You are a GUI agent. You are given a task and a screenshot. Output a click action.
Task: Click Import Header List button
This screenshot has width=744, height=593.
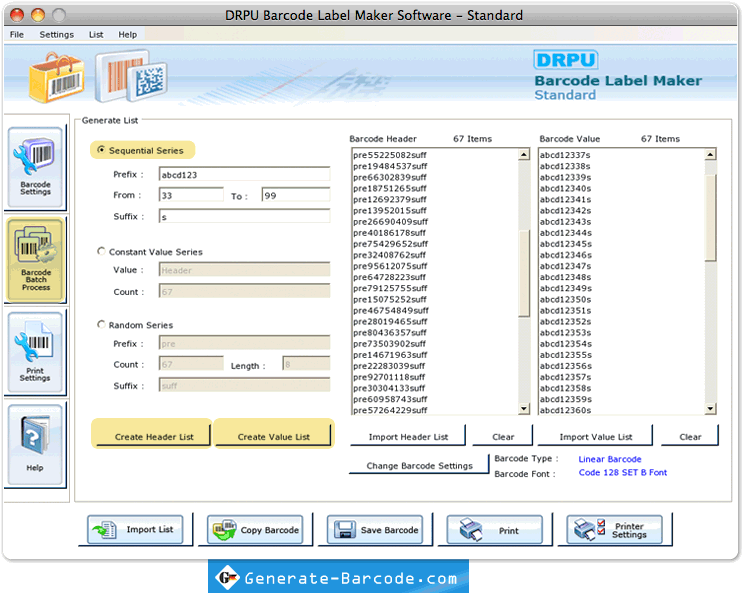[x=408, y=436]
